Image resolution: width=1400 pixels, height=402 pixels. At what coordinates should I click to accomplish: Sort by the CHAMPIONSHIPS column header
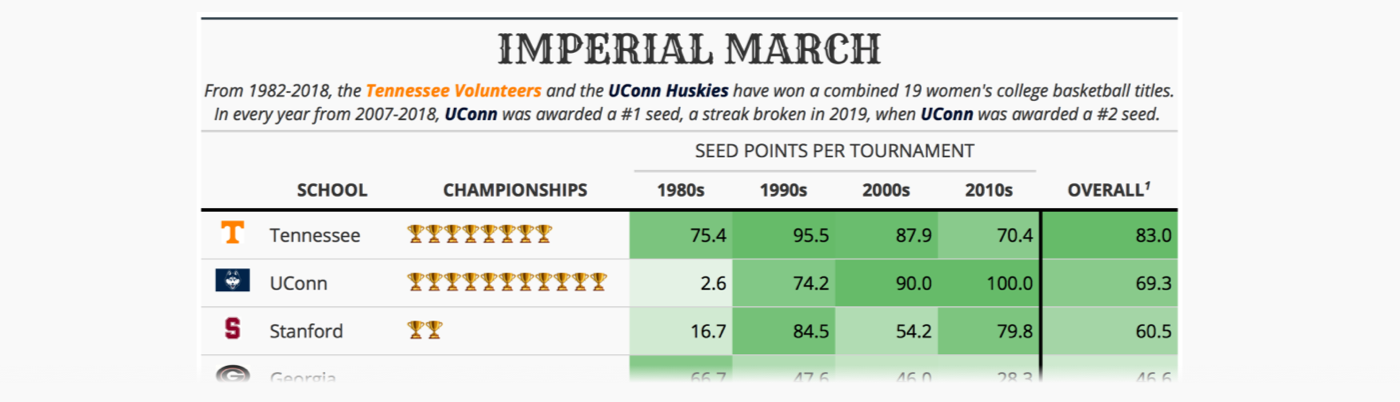(x=515, y=190)
